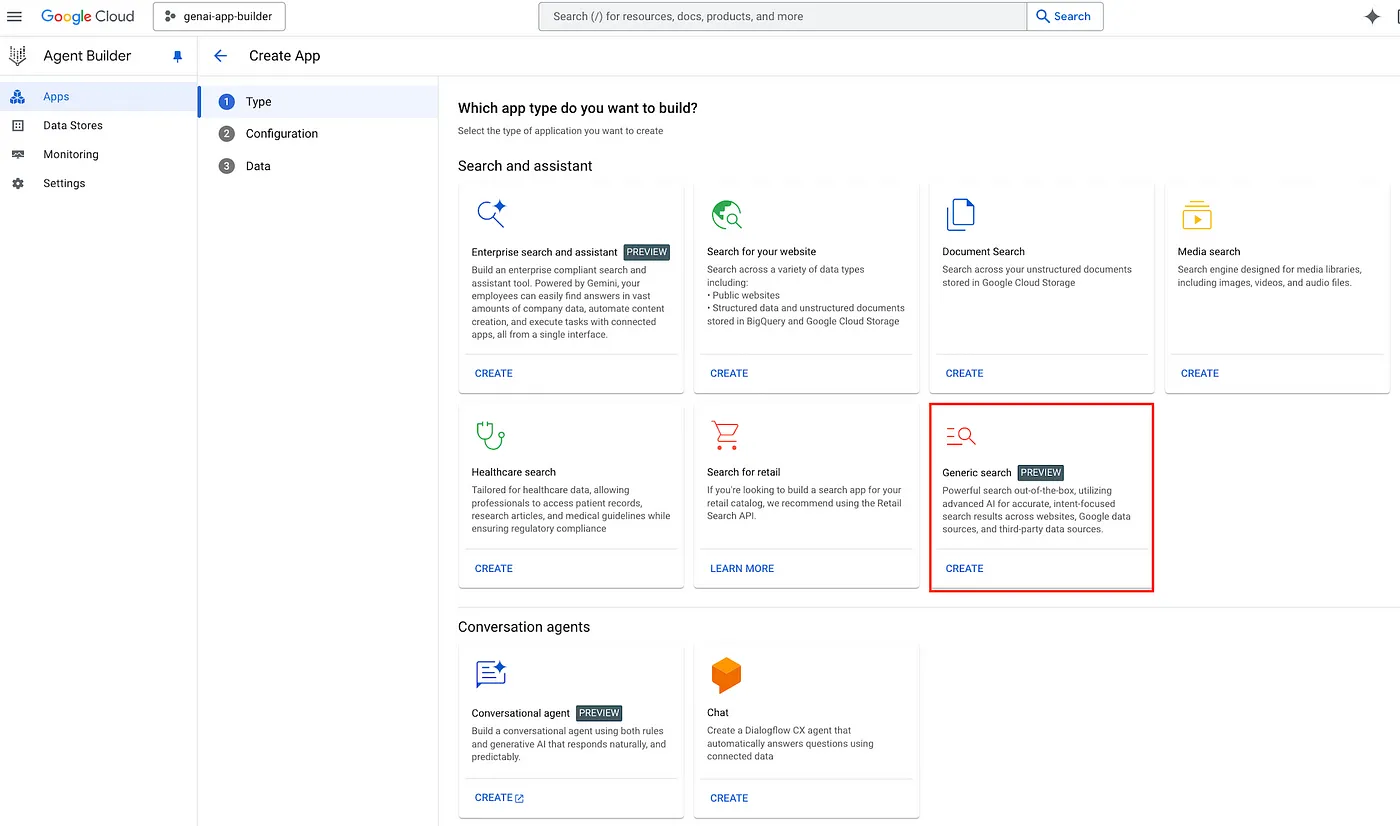The width and height of the screenshot is (1400, 826).
Task: Click the Gemini sparkle icon
Action: [1372, 17]
